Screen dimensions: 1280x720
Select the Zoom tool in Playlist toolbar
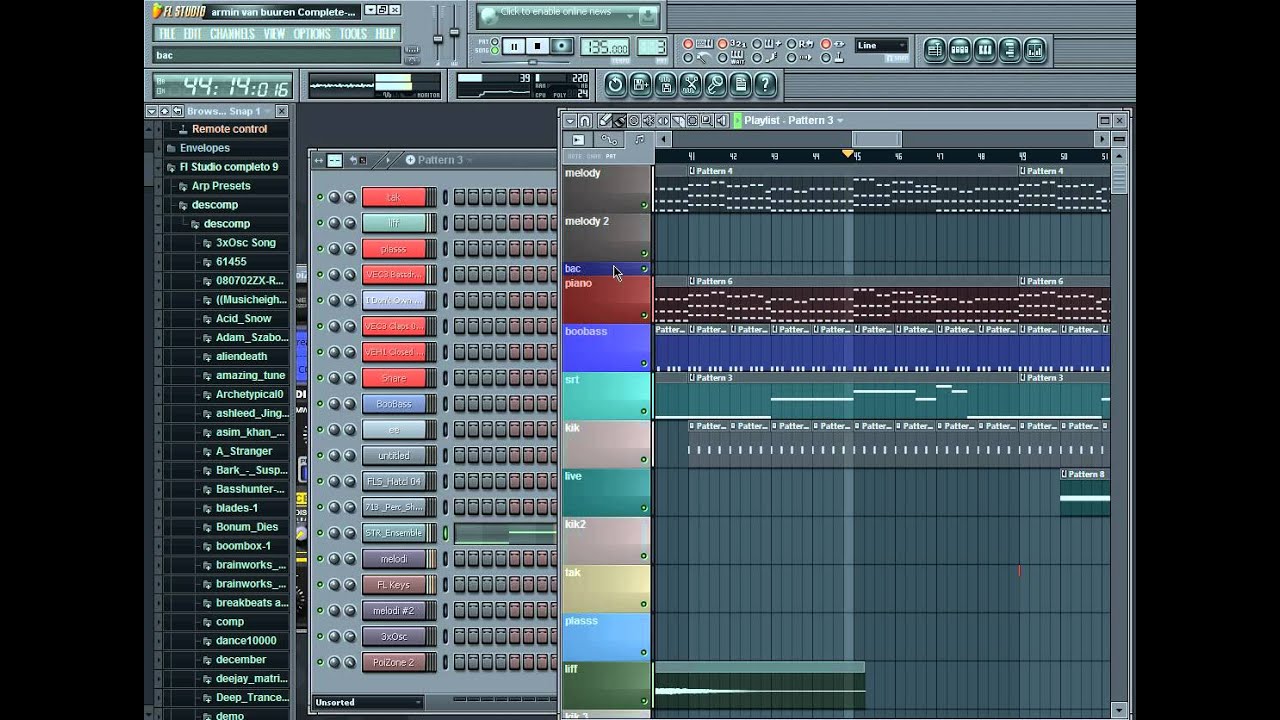click(x=707, y=120)
